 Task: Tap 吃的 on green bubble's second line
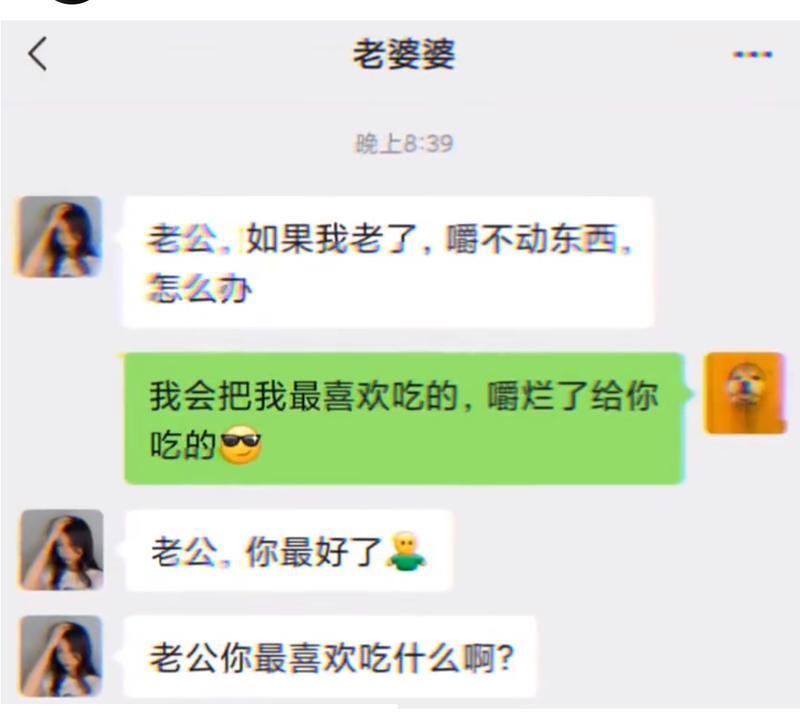183,444
